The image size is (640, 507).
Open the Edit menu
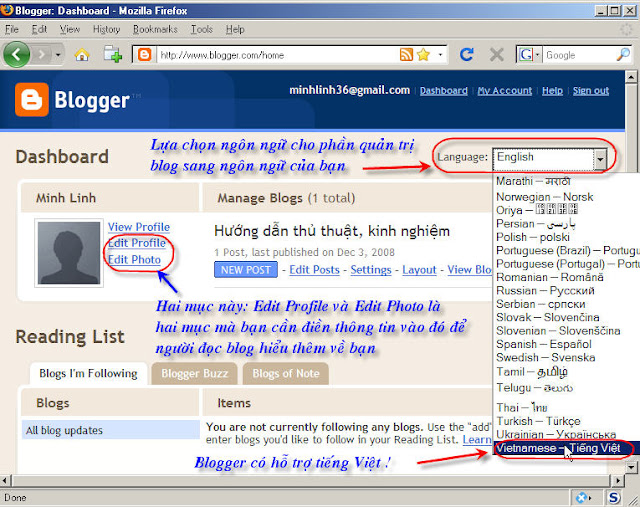[x=39, y=29]
